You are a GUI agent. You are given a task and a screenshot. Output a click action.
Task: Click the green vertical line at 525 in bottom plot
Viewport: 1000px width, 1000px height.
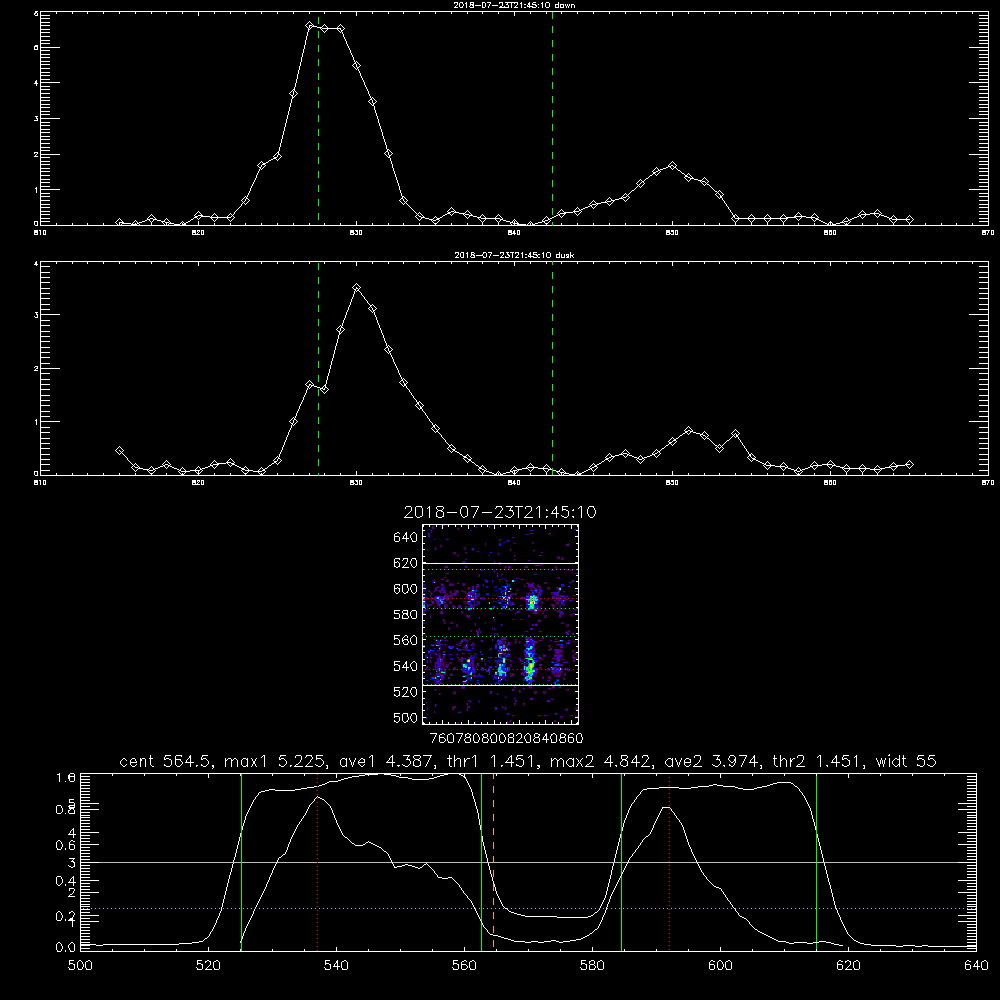(241, 862)
